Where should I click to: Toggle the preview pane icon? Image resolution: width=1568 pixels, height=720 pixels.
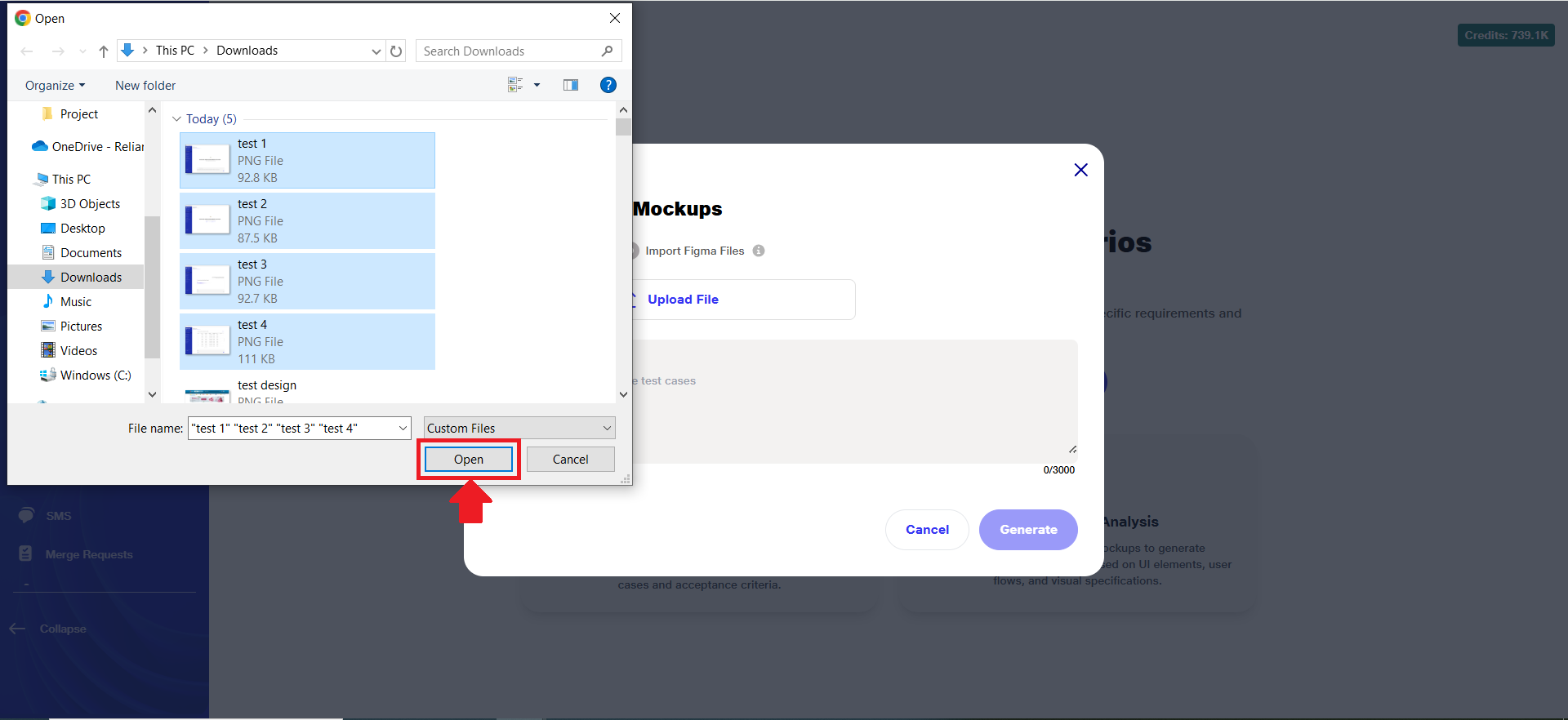pos(571,85)
